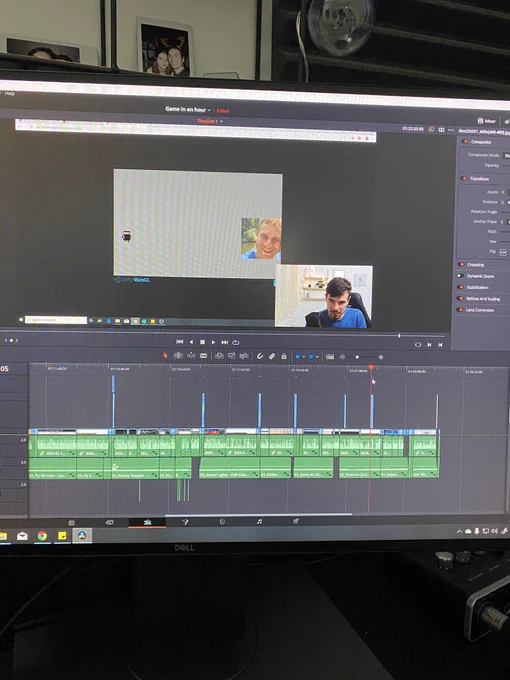Click the timeline zoom out minus button
510x680 pixels.
[343, 357]
